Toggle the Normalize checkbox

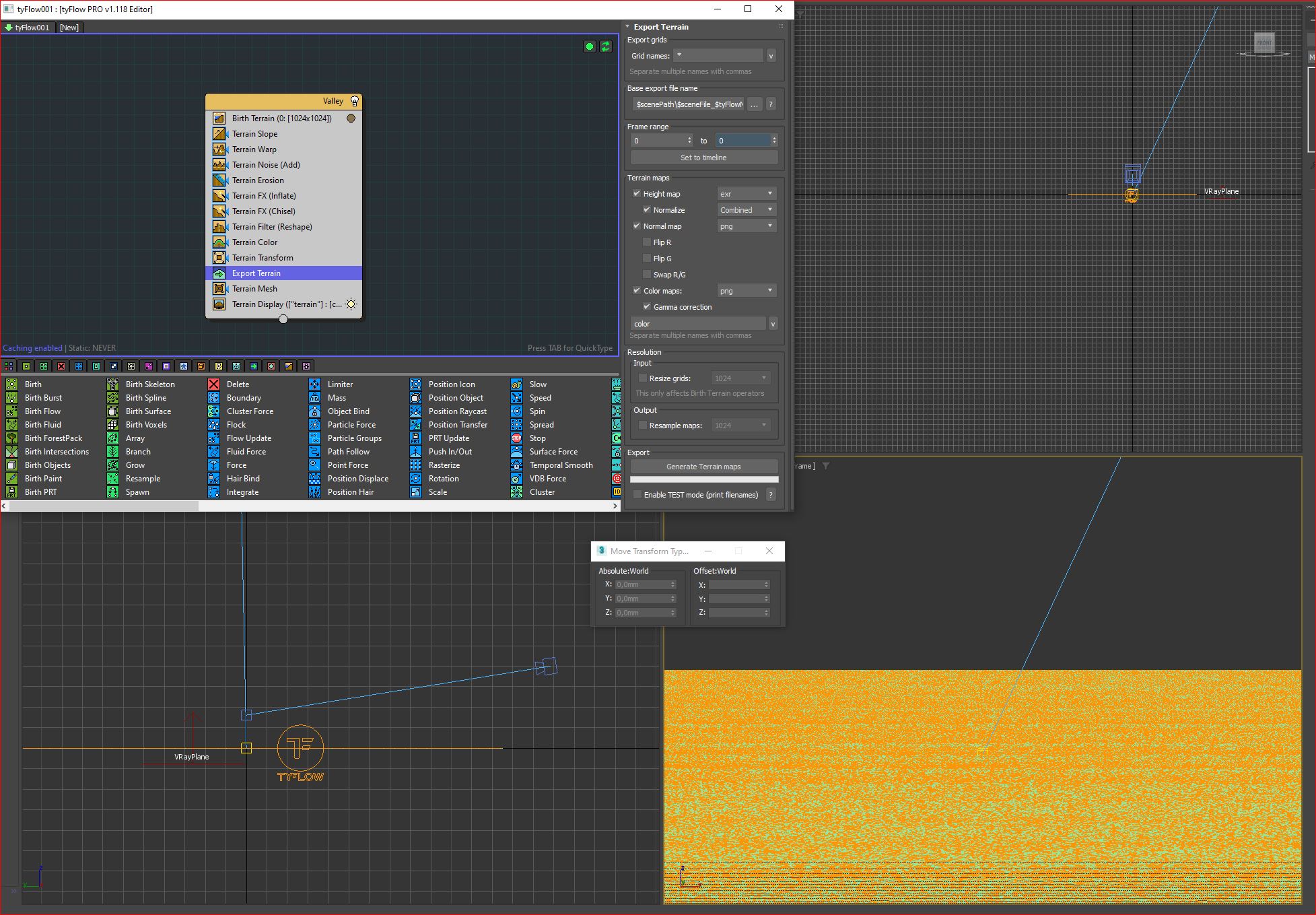647,210
